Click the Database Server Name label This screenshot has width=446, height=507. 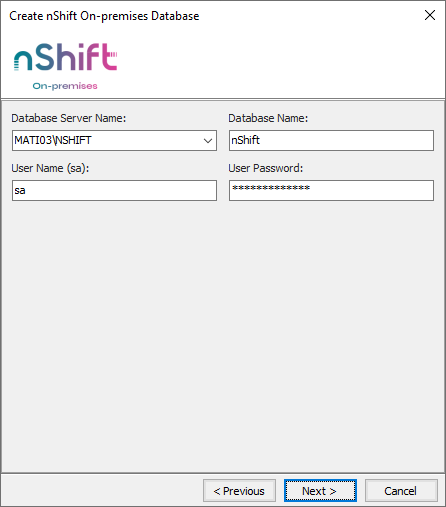[x=69, y=118]
